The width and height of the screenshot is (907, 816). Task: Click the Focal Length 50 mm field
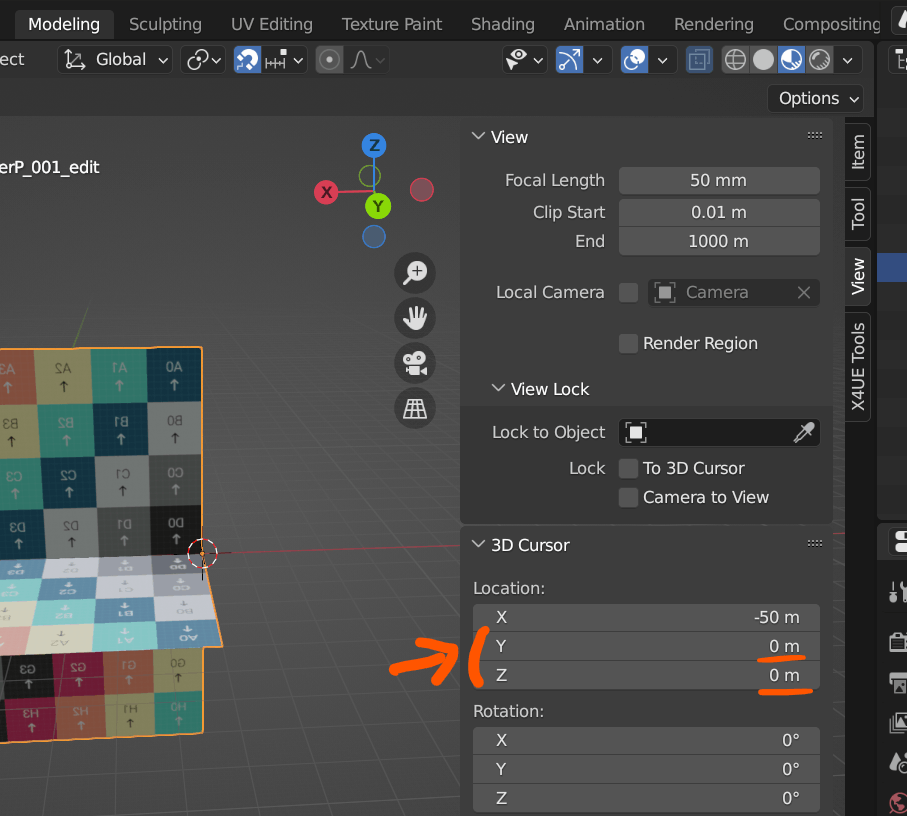[719, 180]
